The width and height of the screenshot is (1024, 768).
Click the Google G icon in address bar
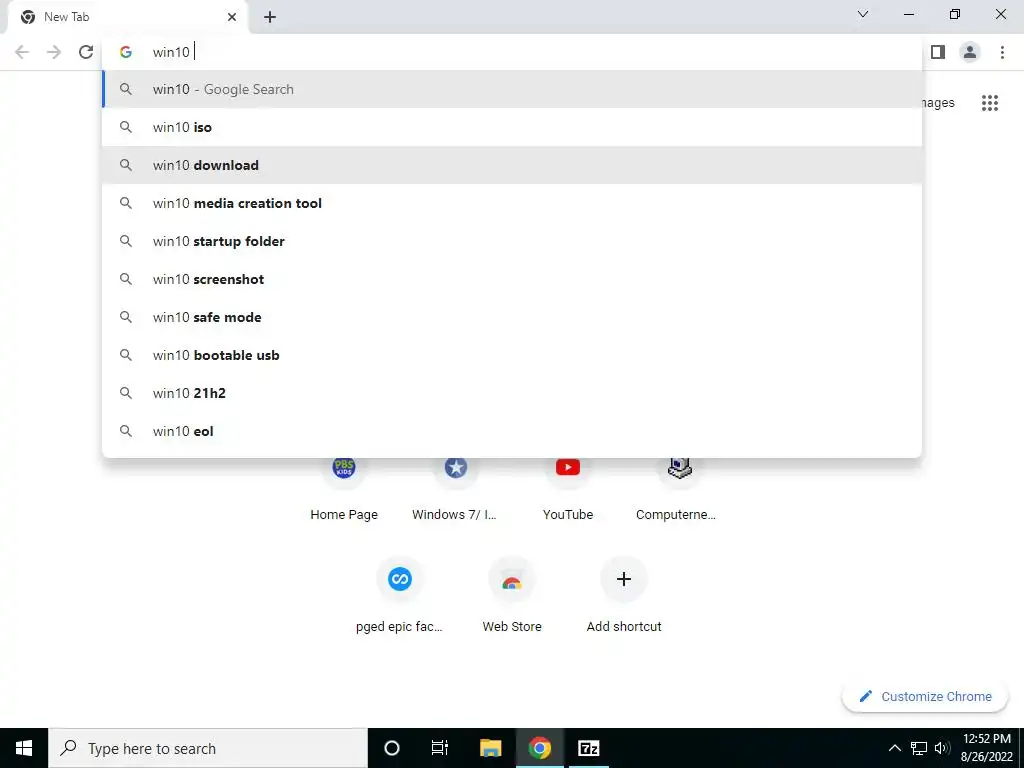(126, 52)
